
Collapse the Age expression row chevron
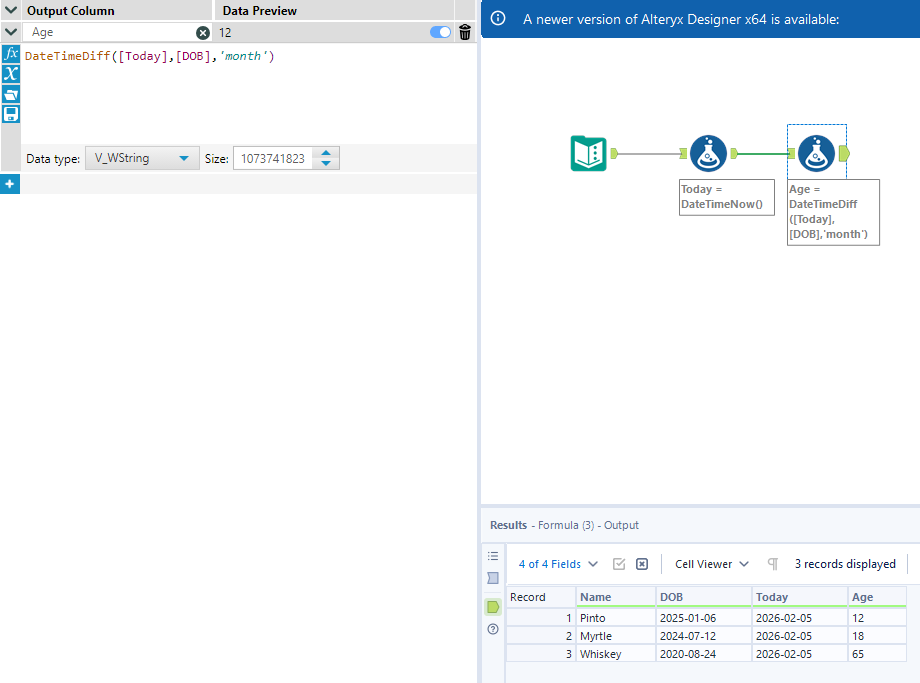(10, 32)
